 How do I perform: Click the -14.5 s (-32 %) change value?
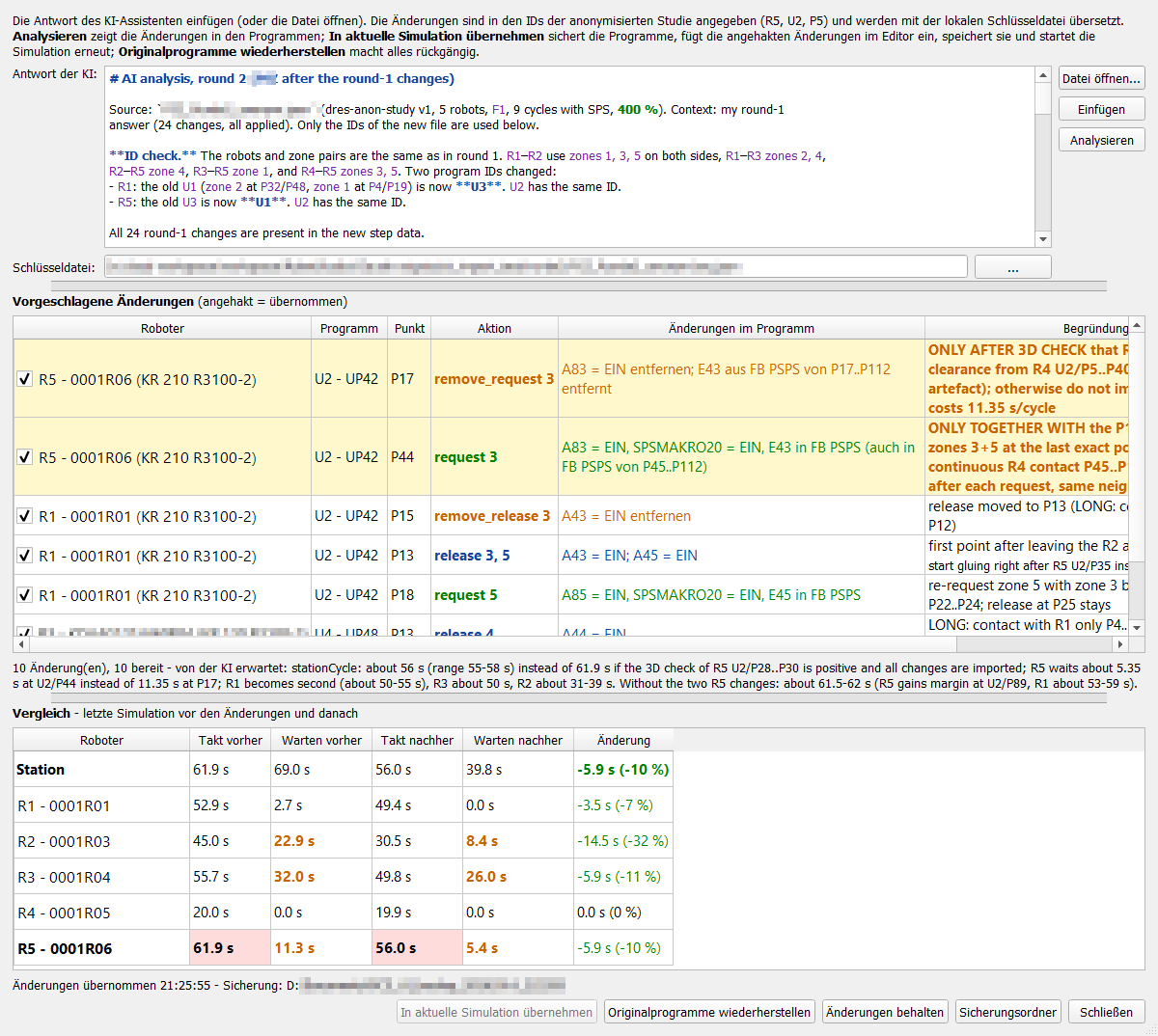[622, 841]
